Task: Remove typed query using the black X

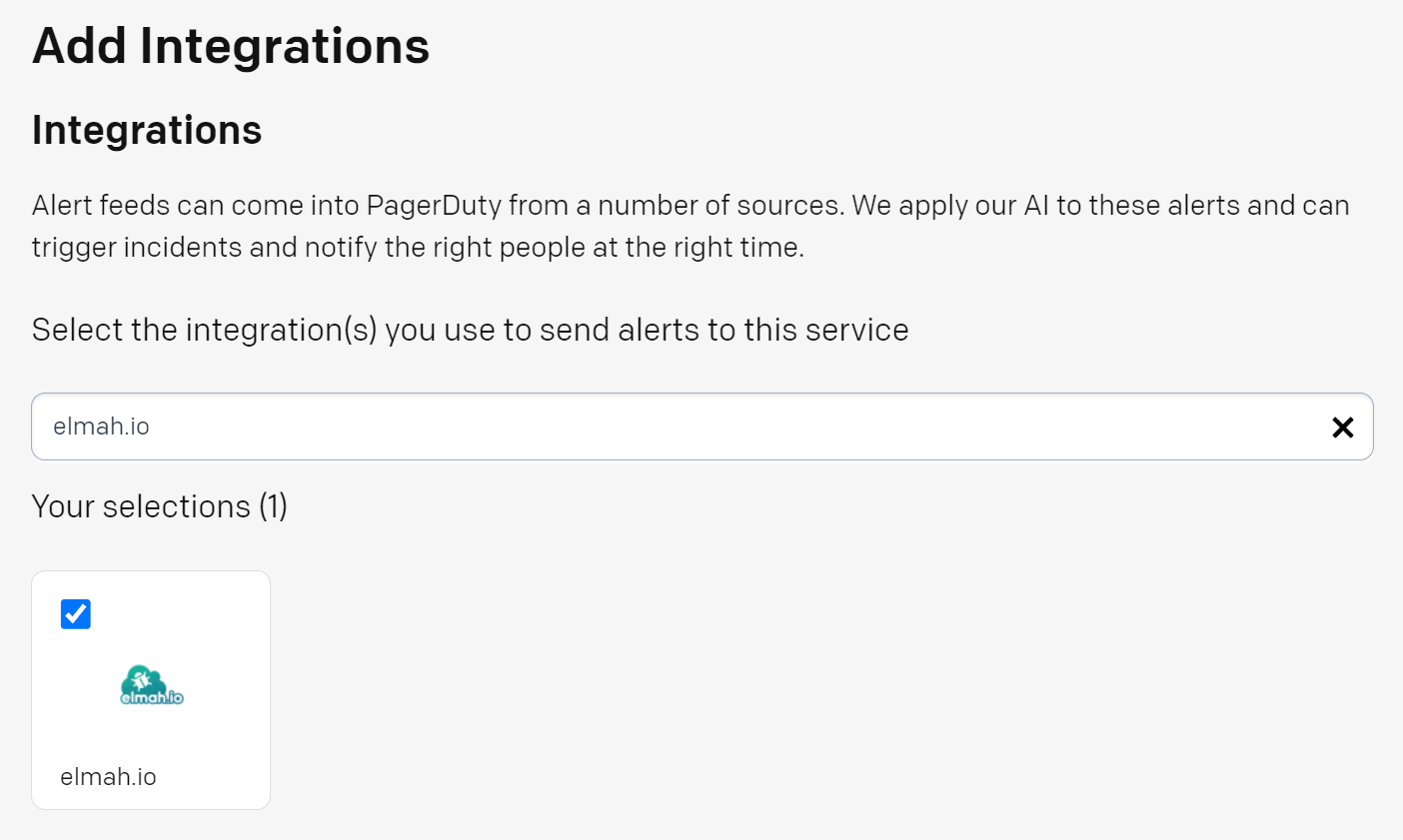Action: (1342, 427)
